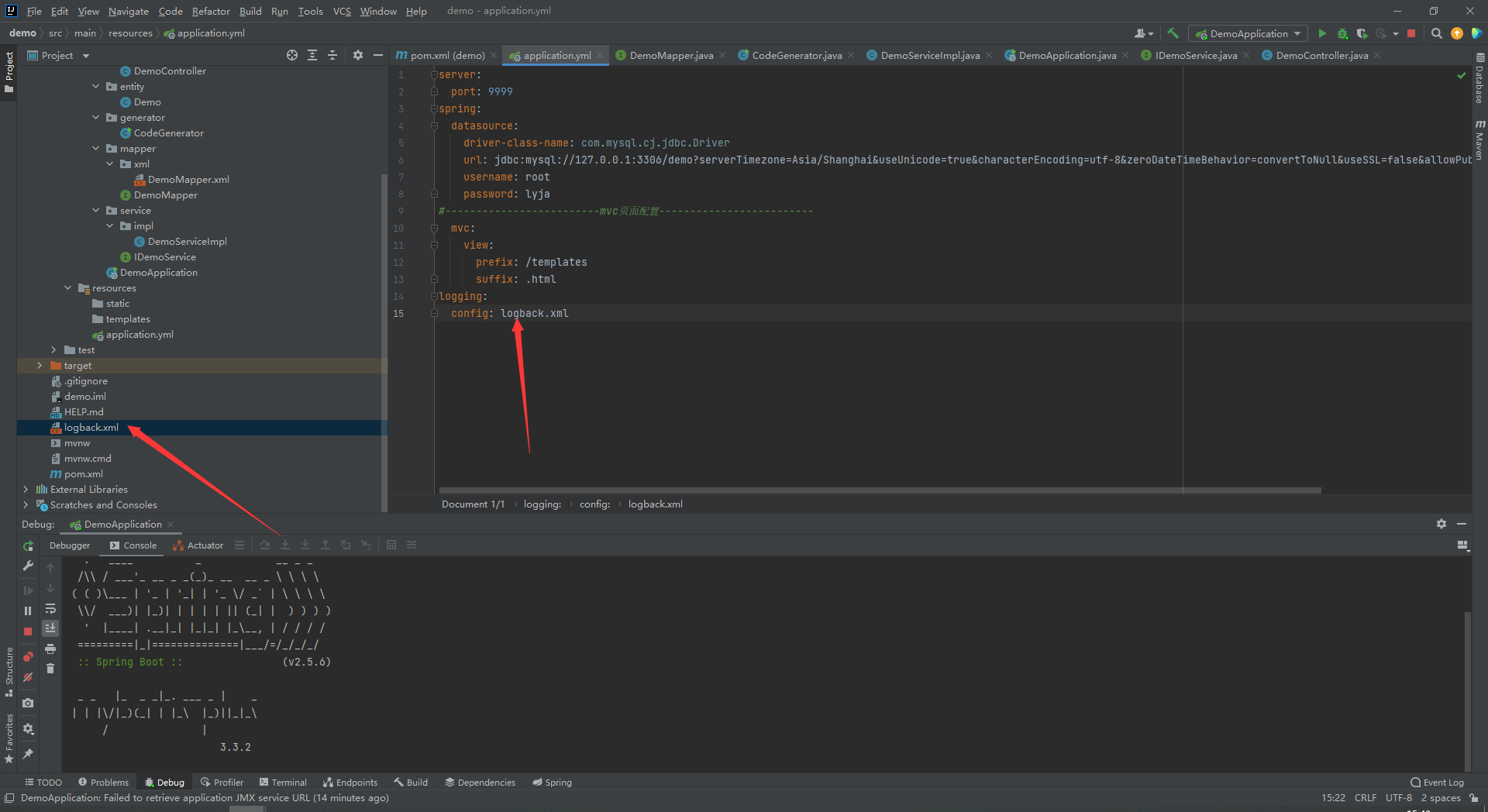Open Endpoints tool window
Screen dimensions: 1488x812
pyautogui.click(x=350, y=783)
